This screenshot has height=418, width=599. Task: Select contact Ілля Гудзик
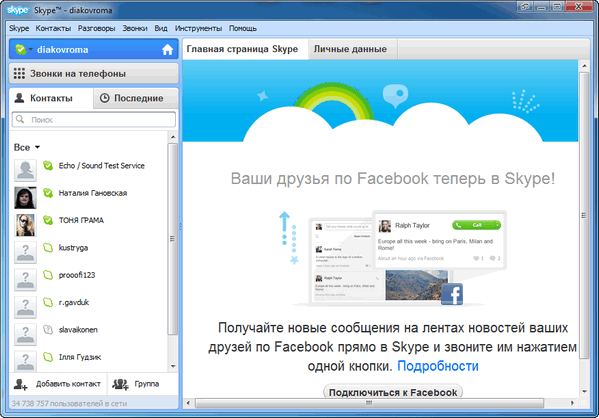(88, 361)
